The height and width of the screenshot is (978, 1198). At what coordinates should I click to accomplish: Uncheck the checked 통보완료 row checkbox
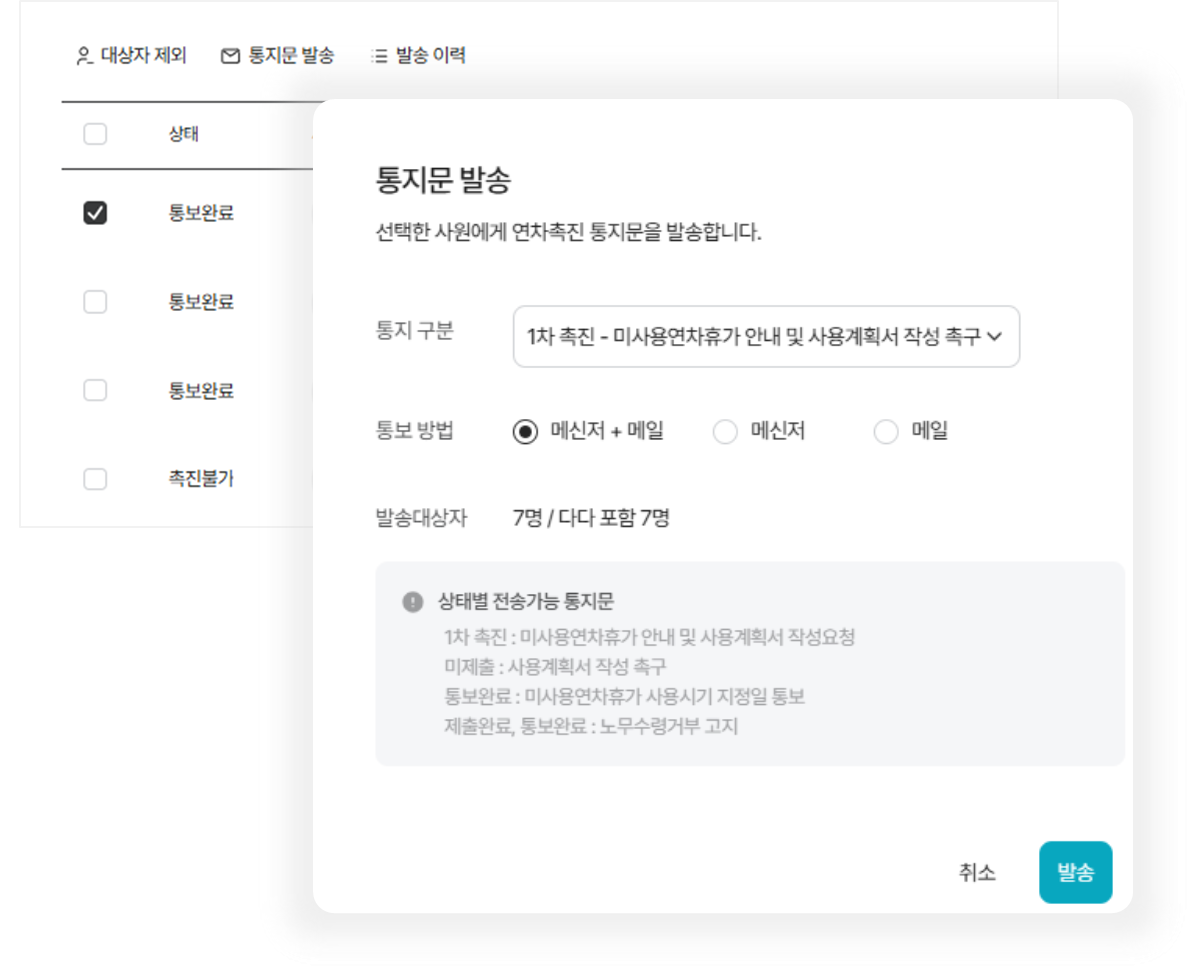95,213
